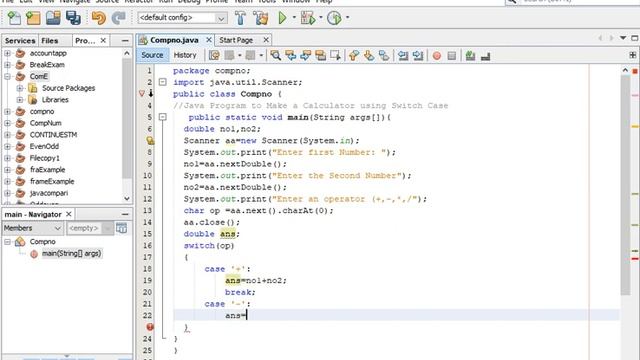Minimize the Projects panel group
This screenshot has width=640, height=360.
pos(125,41)
